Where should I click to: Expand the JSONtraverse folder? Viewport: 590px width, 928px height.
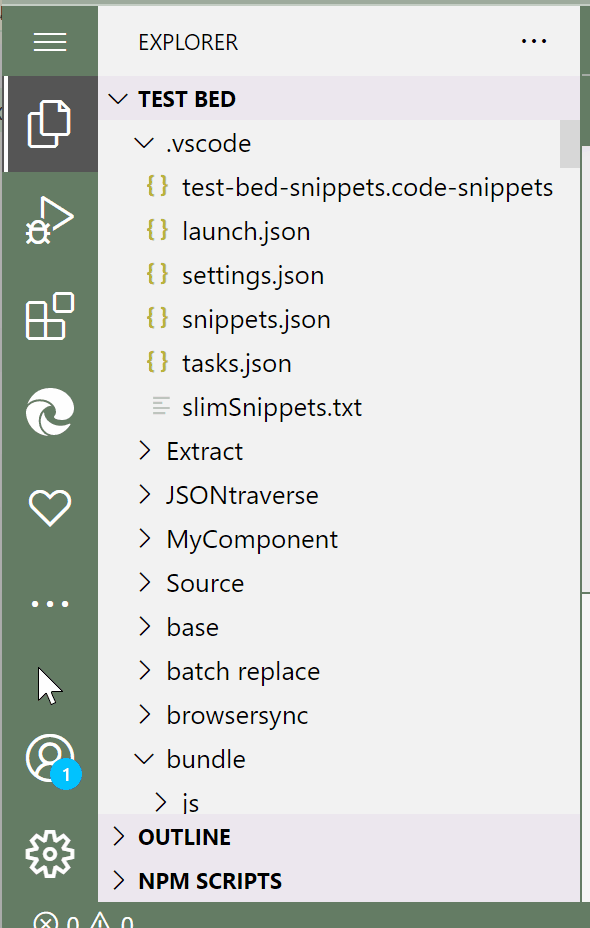click(144, 495)
